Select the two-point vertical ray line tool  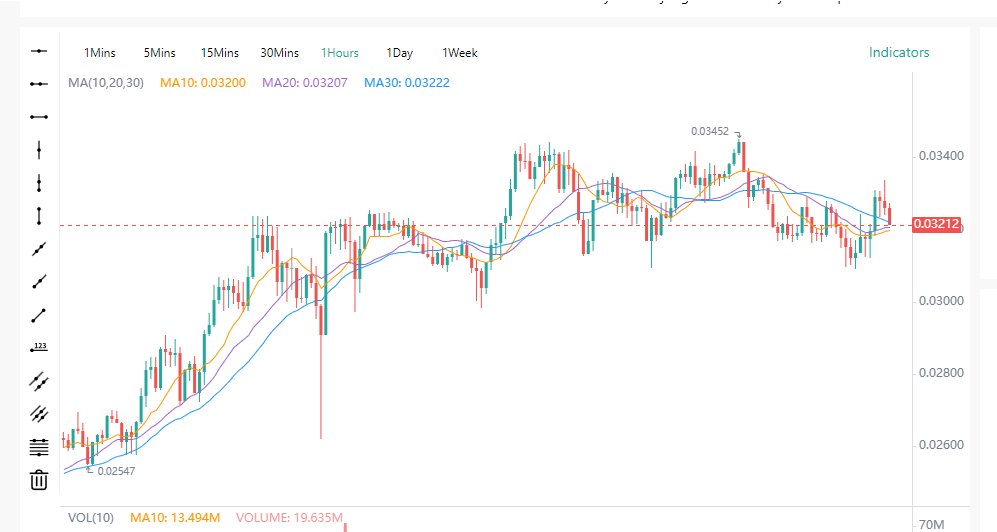pyautogui.click(x=39, y=184)
